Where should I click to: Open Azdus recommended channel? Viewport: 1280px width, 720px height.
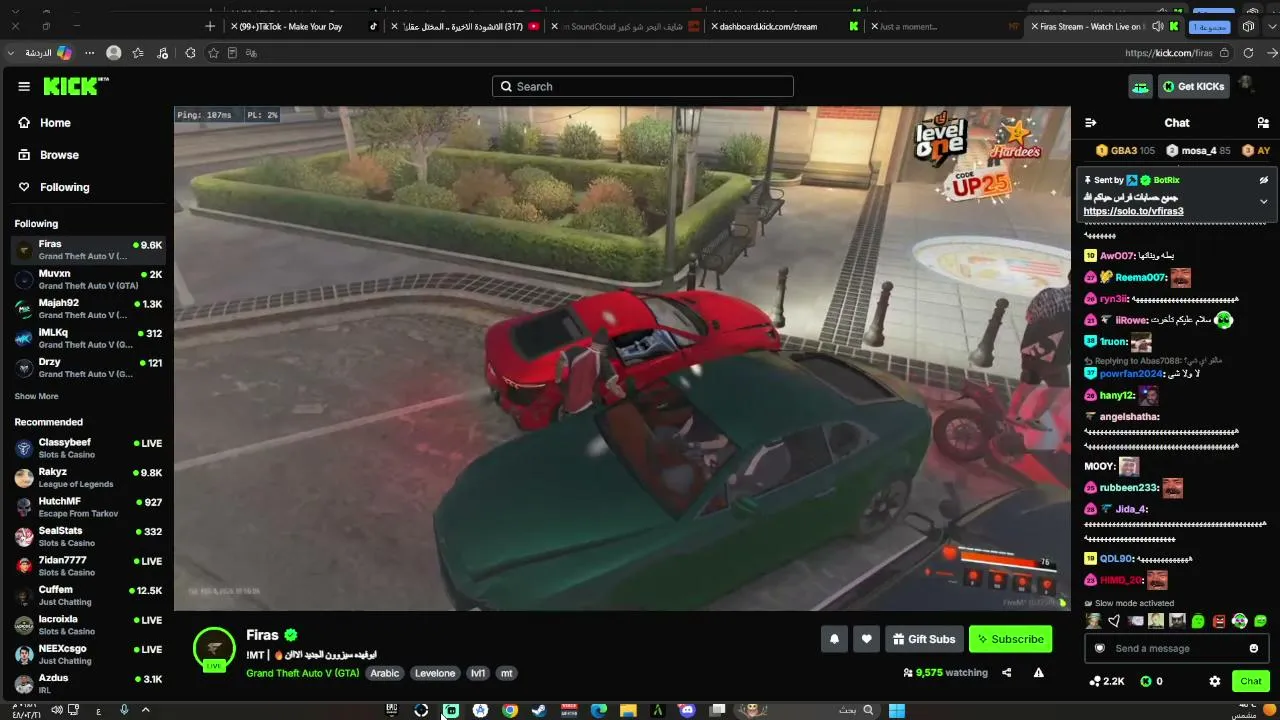point(88,684)
